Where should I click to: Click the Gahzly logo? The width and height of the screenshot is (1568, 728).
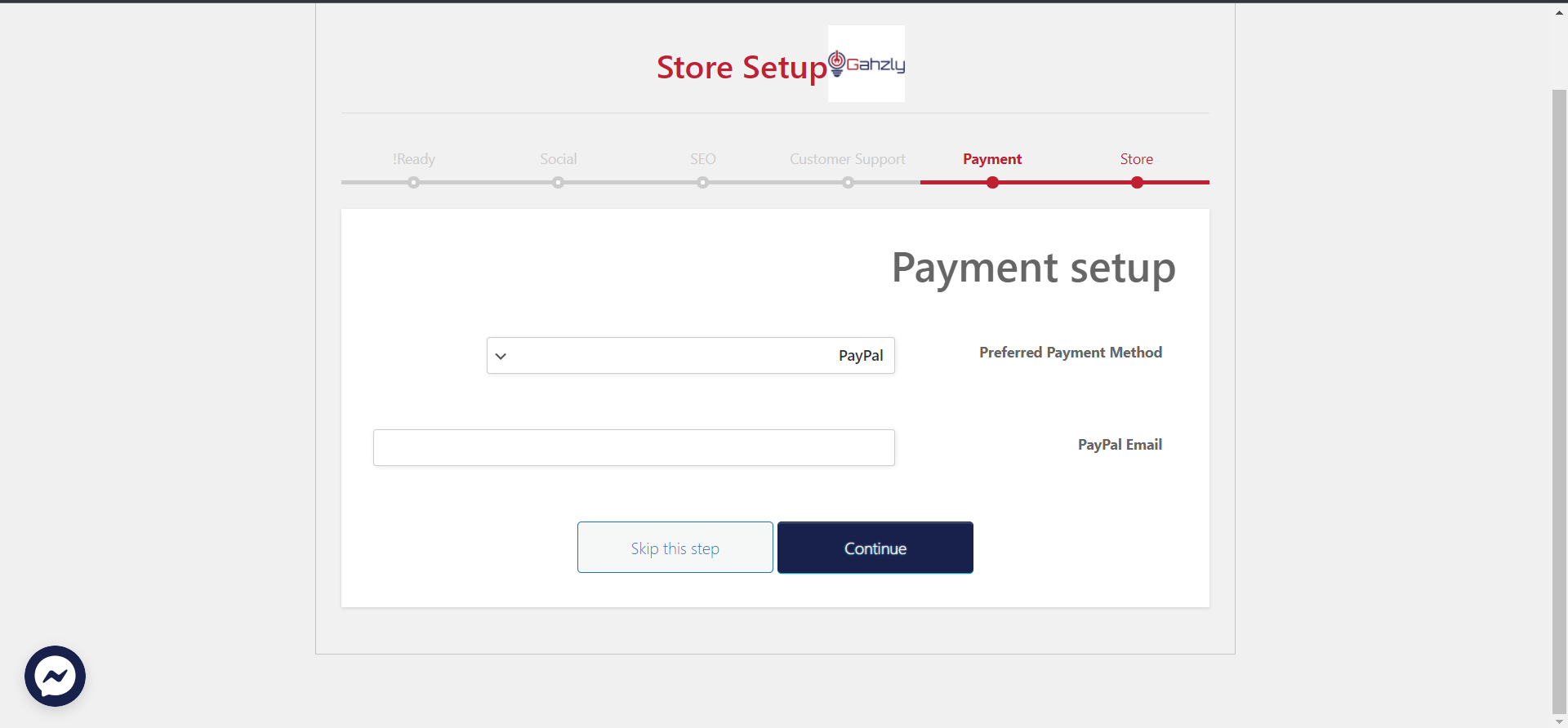[x=866, y=64]
